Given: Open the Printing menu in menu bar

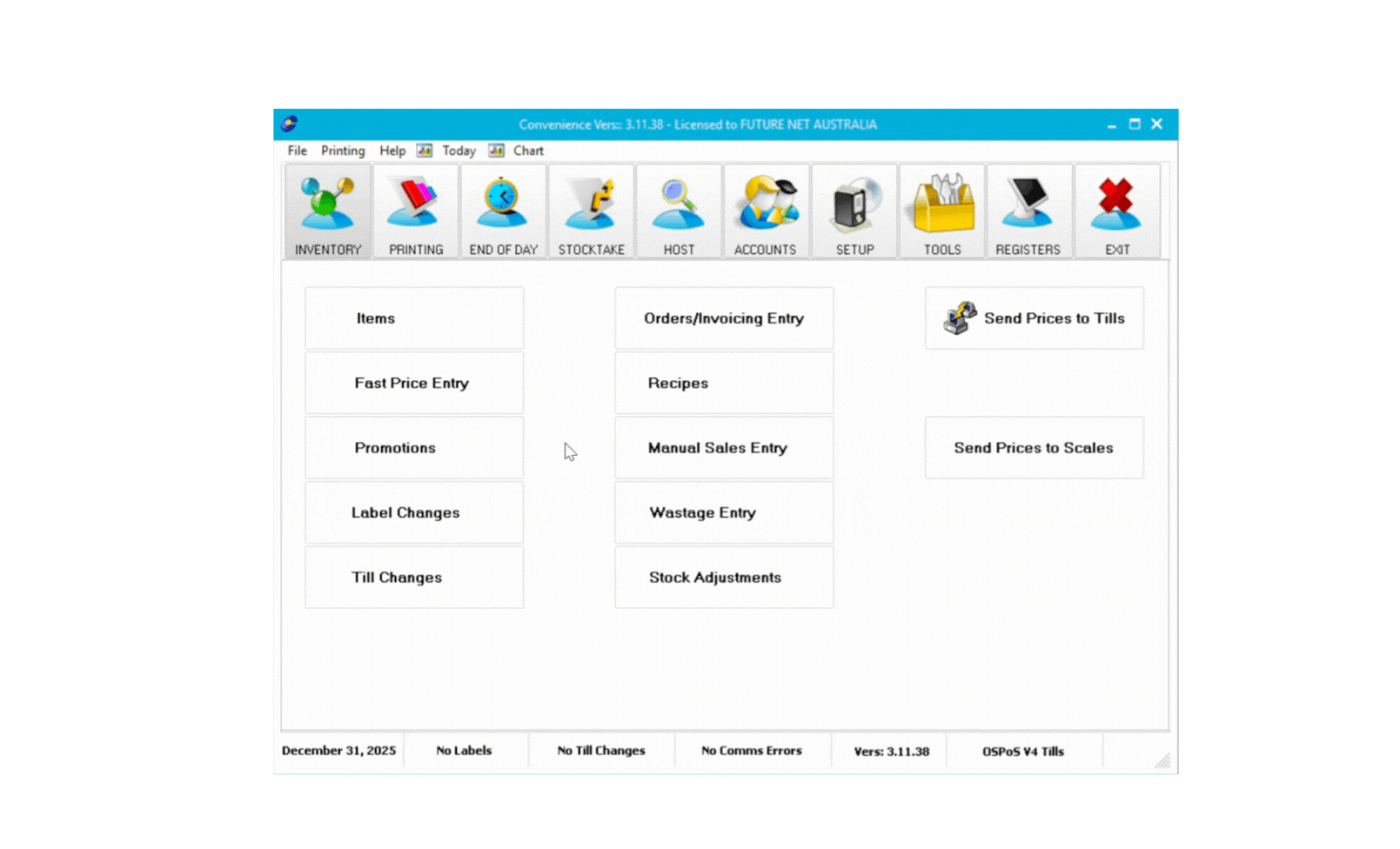Looking at the screenshot, I should (x=343, y=150).
